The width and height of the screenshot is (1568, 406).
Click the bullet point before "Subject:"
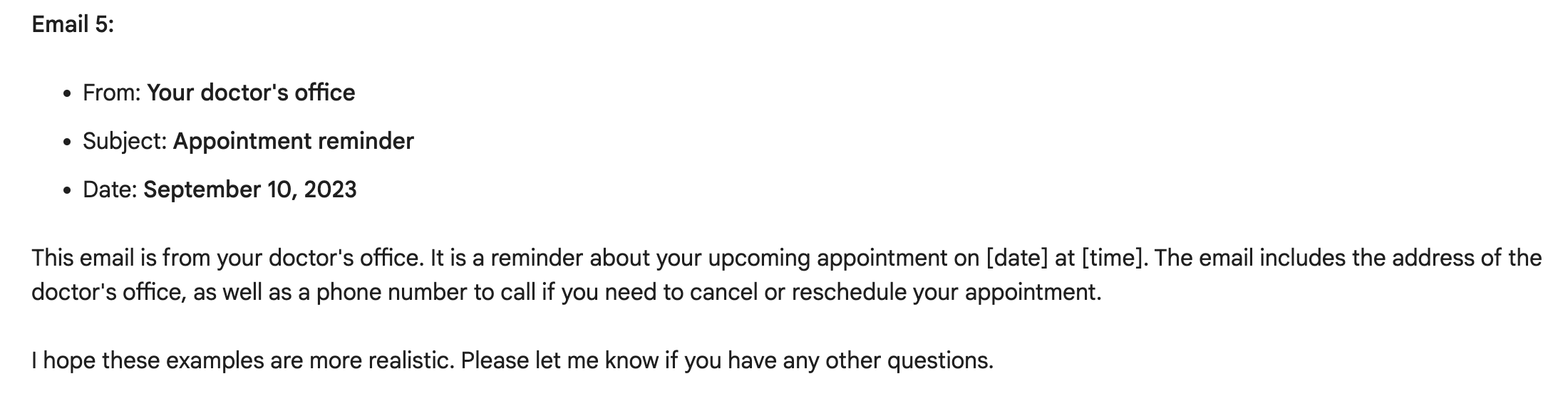pyautogui.click(x=67, y=142)
